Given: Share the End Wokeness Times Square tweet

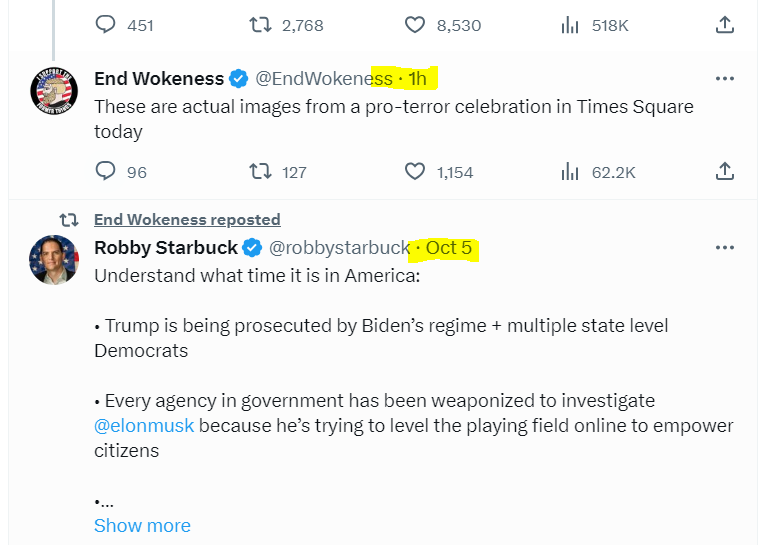Looking at the screenshot, I should (x=725, y=172).
